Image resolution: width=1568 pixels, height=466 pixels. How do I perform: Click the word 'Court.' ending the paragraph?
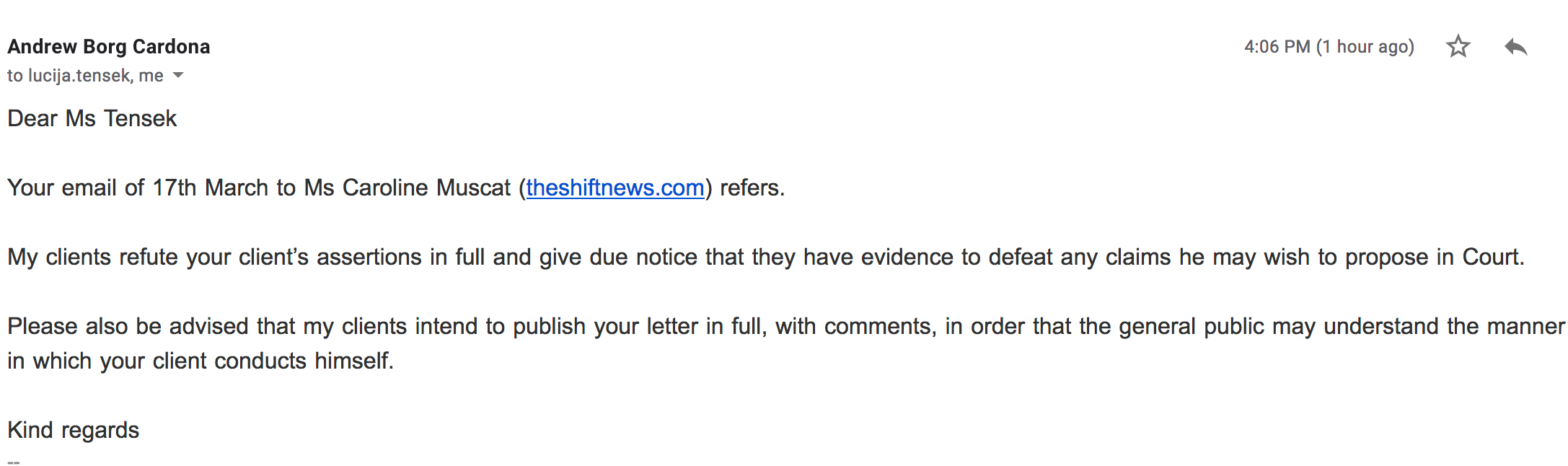pyautogui.click(x=1492, y=257)
